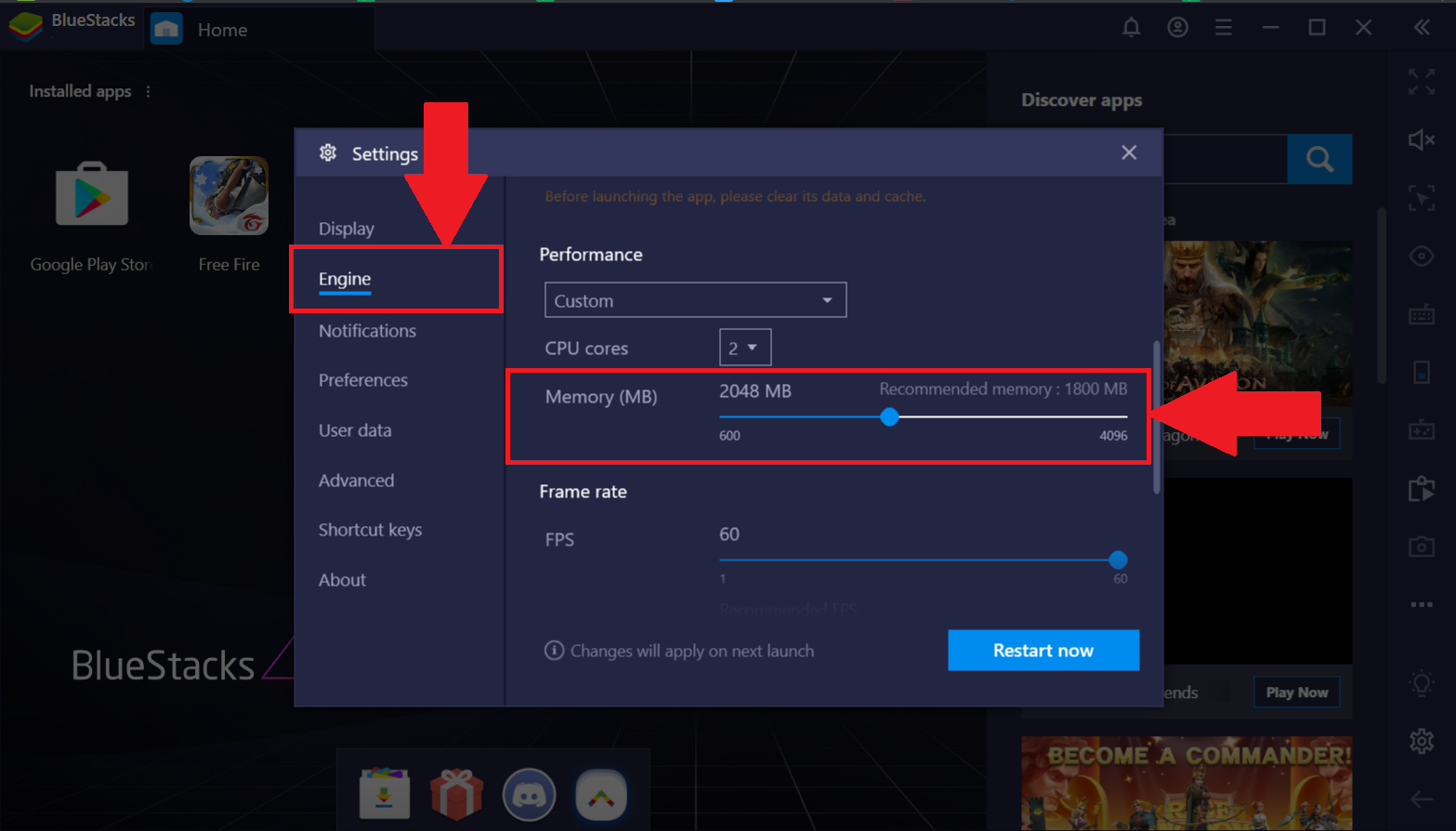Open the Discord icon in dock
This screenshot has width=1456, height=831.
click(x=529, y=795)
